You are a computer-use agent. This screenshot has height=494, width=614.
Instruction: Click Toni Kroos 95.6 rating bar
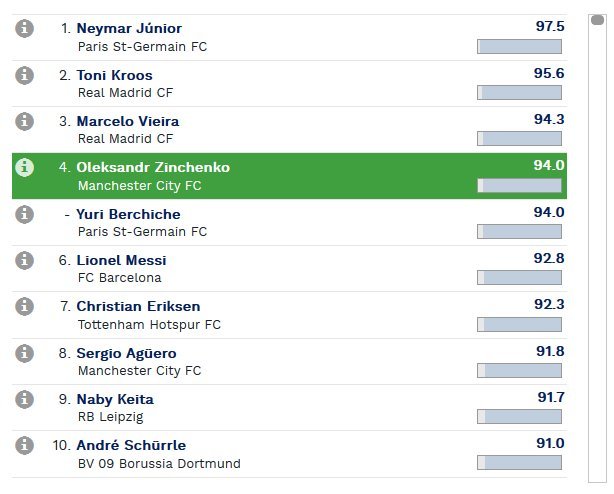click(x=519, y=92)
